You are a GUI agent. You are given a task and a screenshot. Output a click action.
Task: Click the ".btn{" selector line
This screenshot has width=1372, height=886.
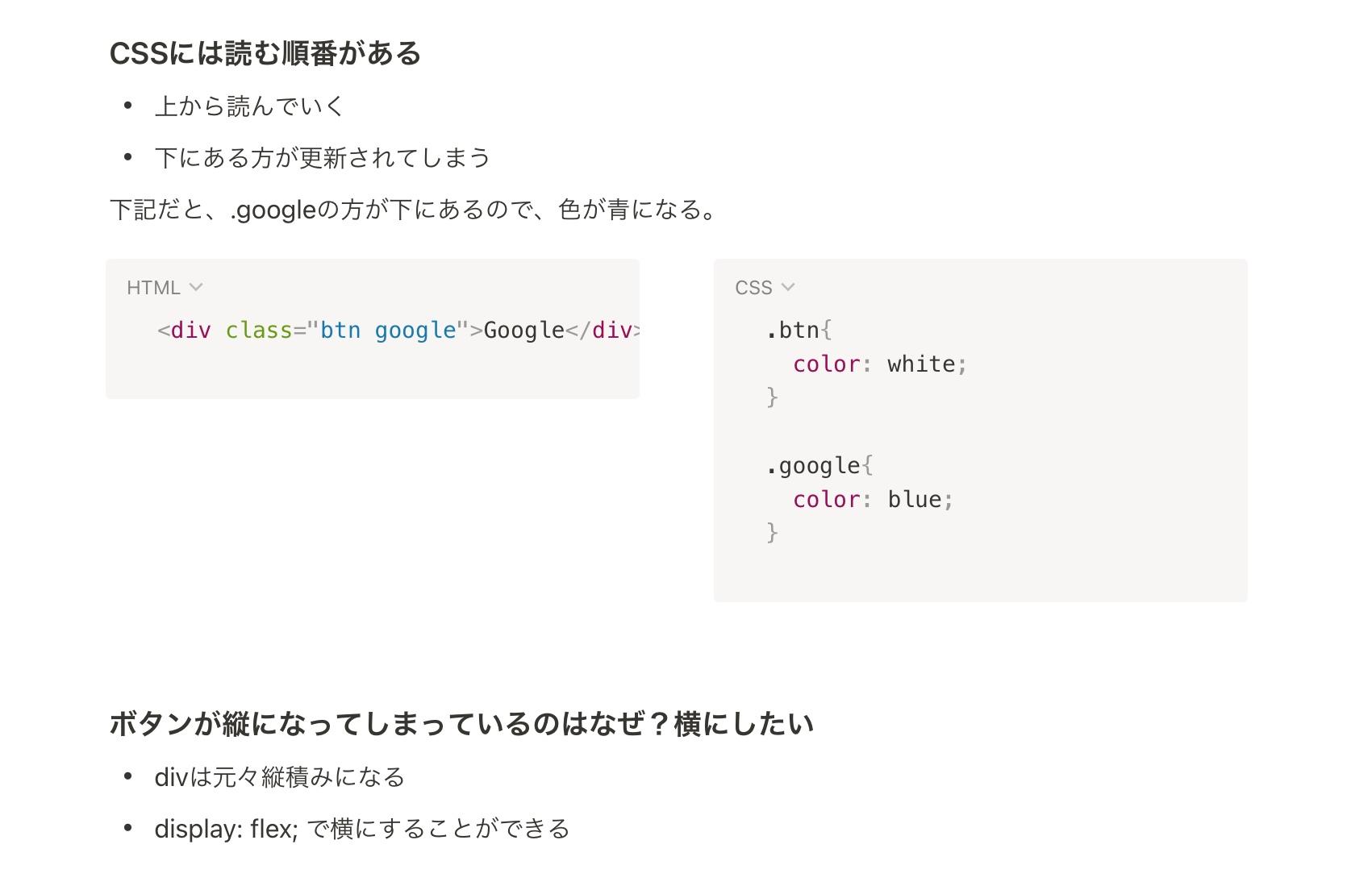coord(799,331)
